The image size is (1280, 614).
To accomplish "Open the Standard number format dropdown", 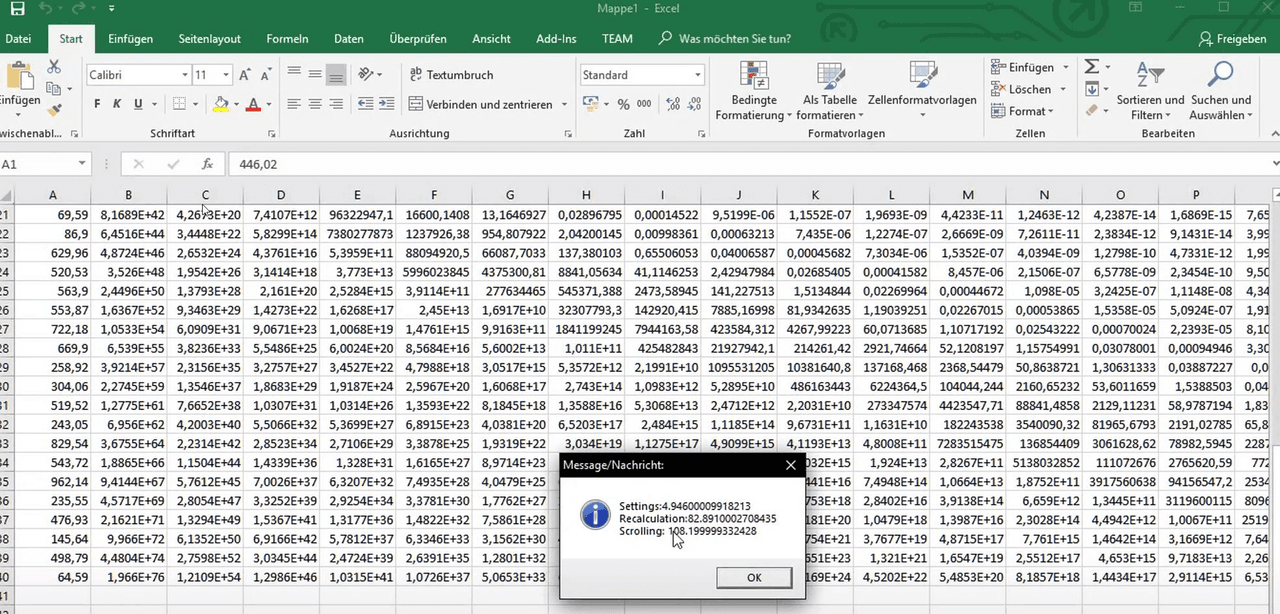I will click(697, 75).
